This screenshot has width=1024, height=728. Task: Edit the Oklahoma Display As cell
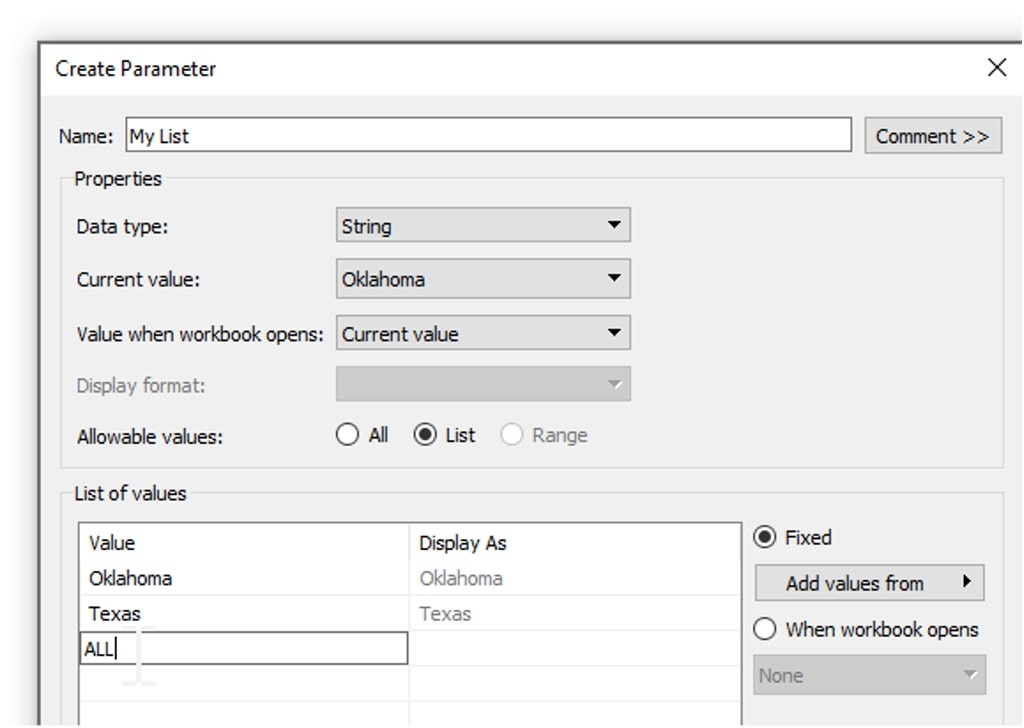click(575, 578)
